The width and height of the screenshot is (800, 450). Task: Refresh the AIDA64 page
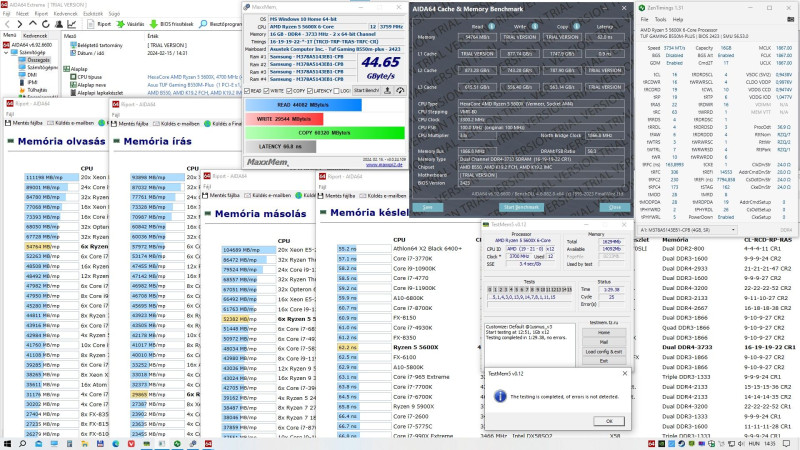(45, 24)
